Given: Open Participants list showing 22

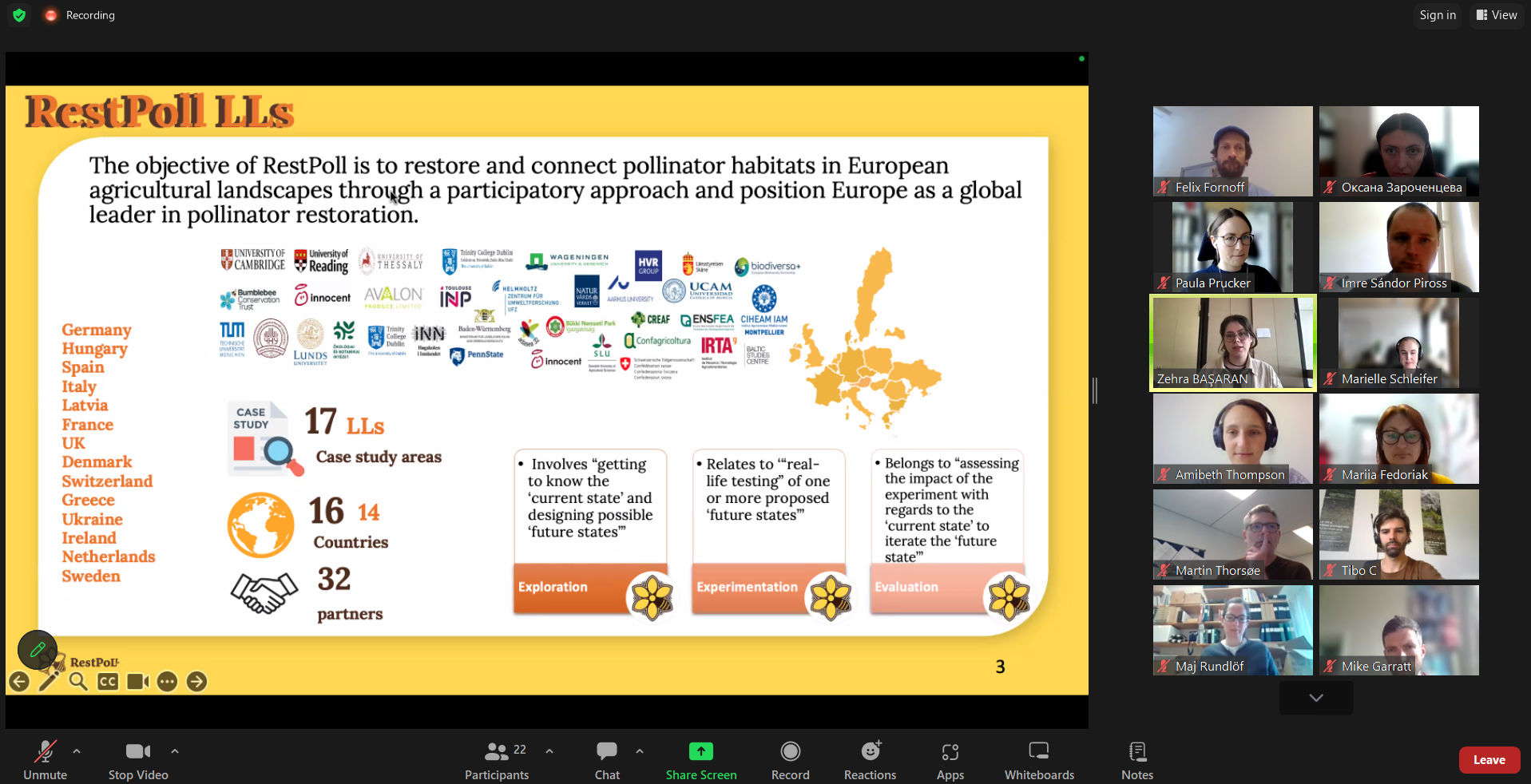Looking at the screenshot, I should 497,760.
